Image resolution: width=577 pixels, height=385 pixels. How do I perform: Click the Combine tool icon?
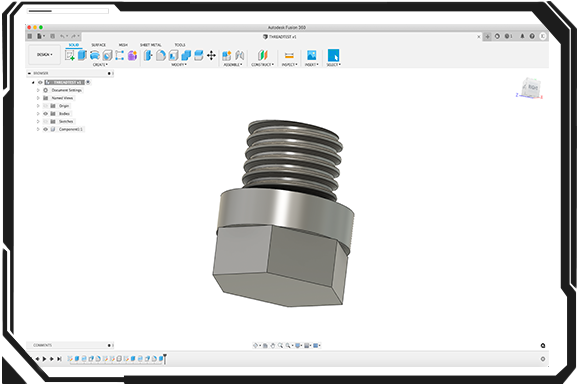(186, 56)
